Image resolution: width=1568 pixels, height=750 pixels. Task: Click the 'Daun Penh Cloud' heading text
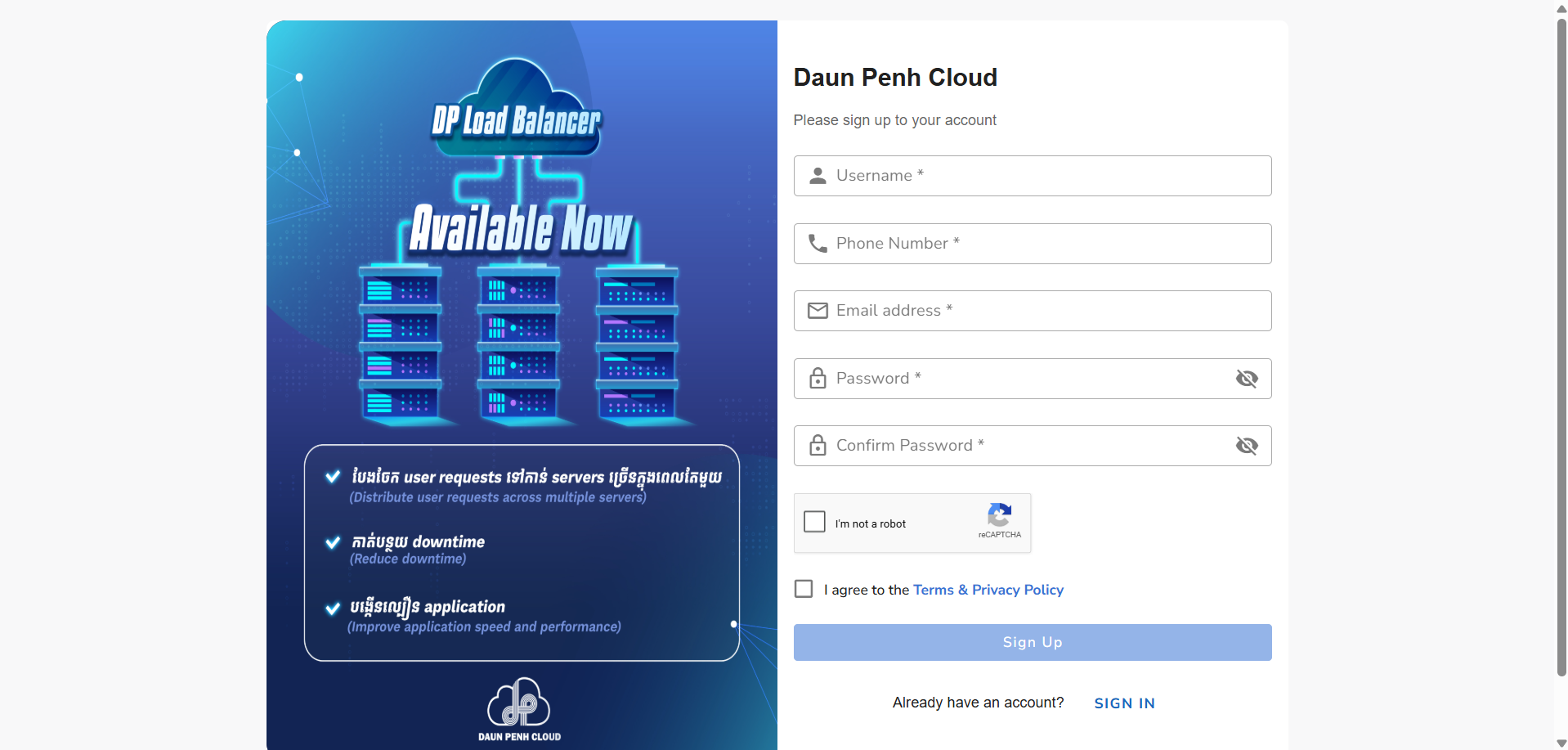(x=895, y=77)
